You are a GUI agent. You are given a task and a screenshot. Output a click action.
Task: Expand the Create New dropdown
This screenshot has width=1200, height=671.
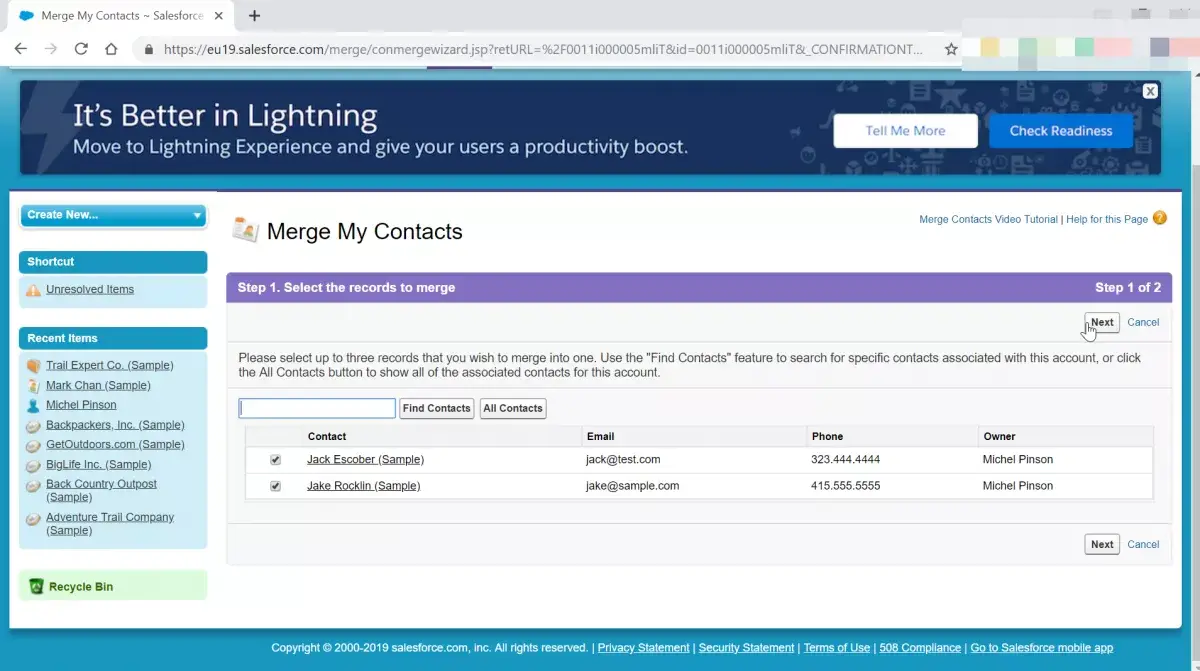click(x=113, y=215)
